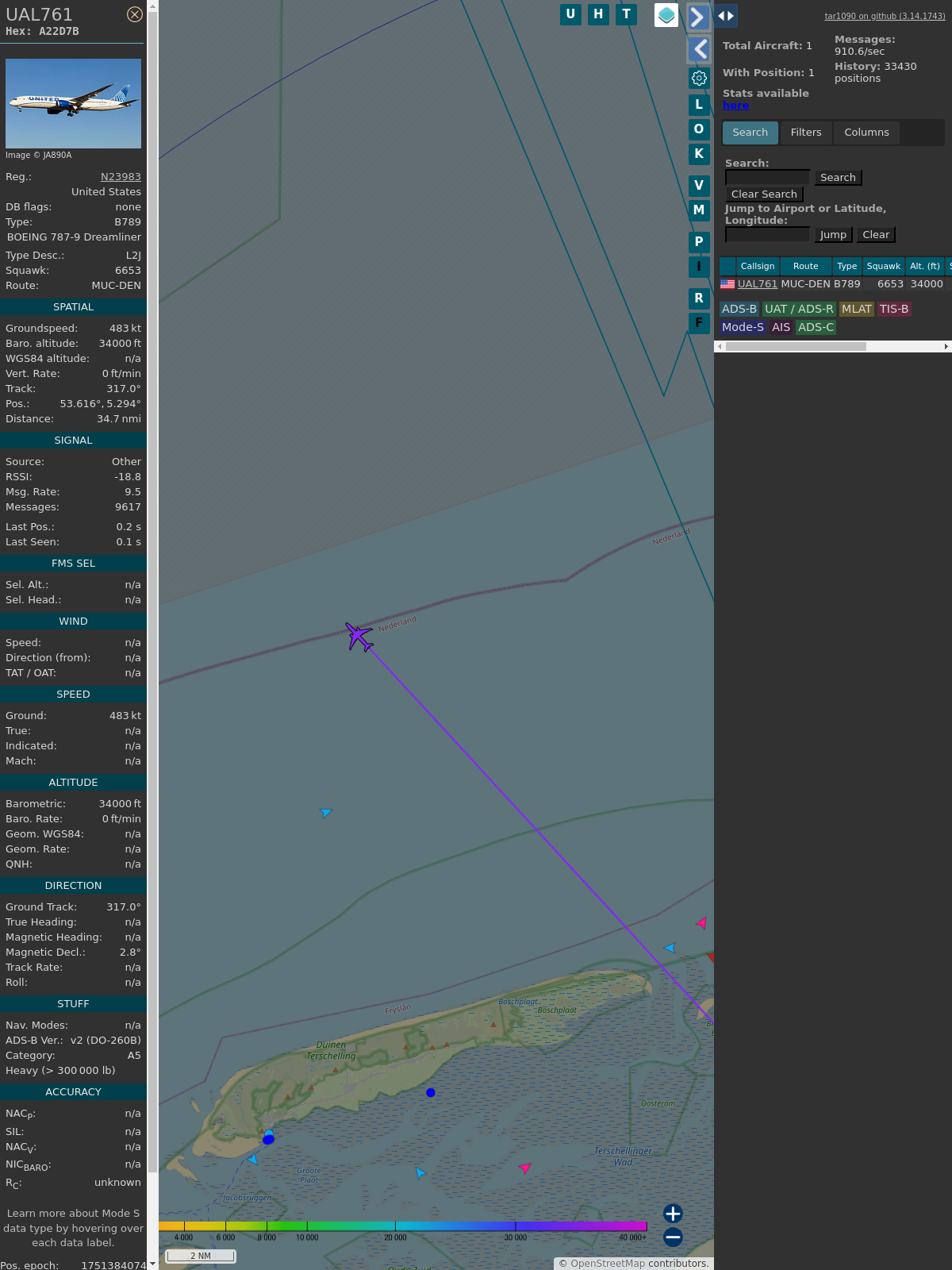This screenshot has height=1270, width=952.
Task: Select the purple UAL761 aircraft icon
Action: click(x=359, y=637)
